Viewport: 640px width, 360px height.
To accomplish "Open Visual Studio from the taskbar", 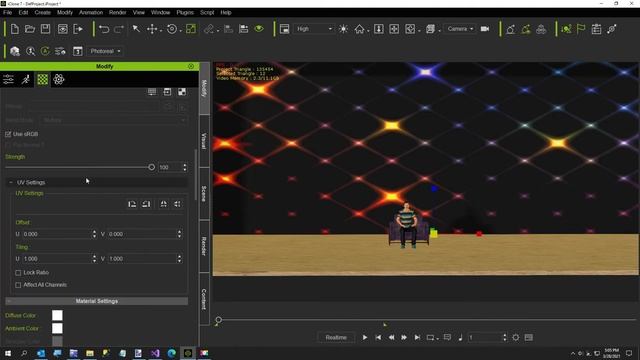I will coord(155,353).
